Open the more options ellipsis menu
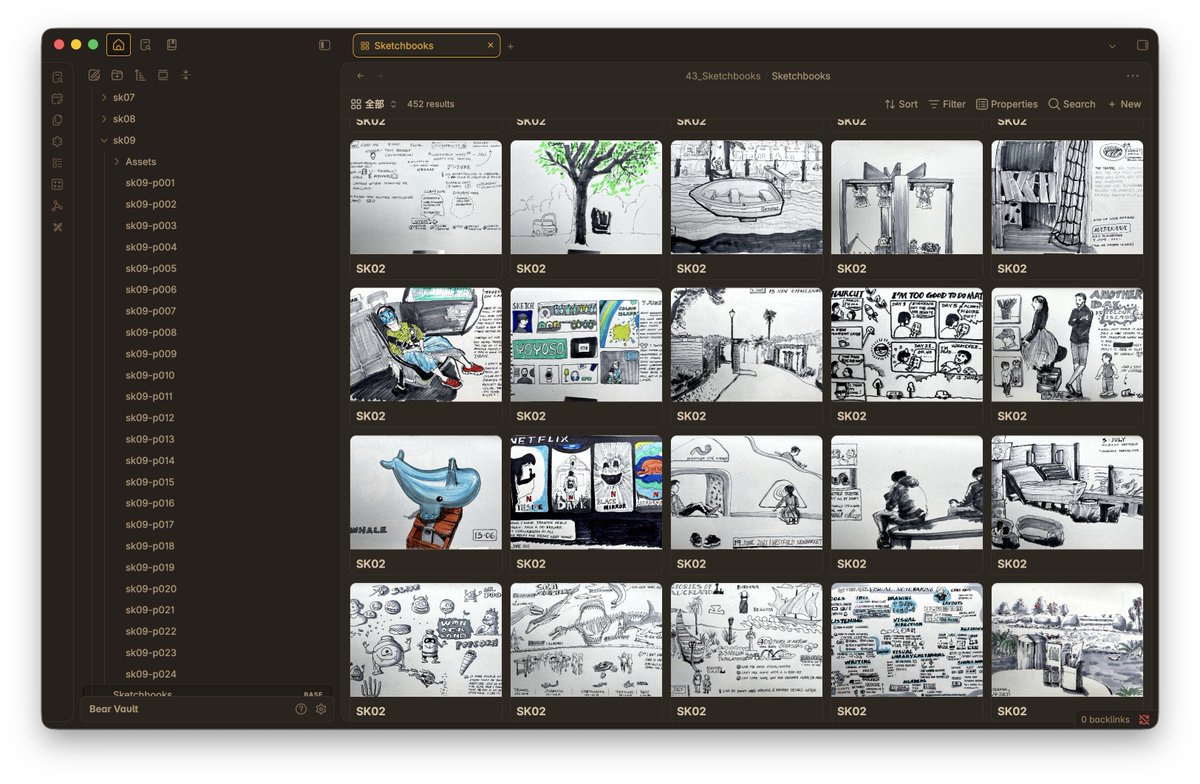Image resolution: width=1200 pixels, height=784 pixels. [x=1132, y=76]
